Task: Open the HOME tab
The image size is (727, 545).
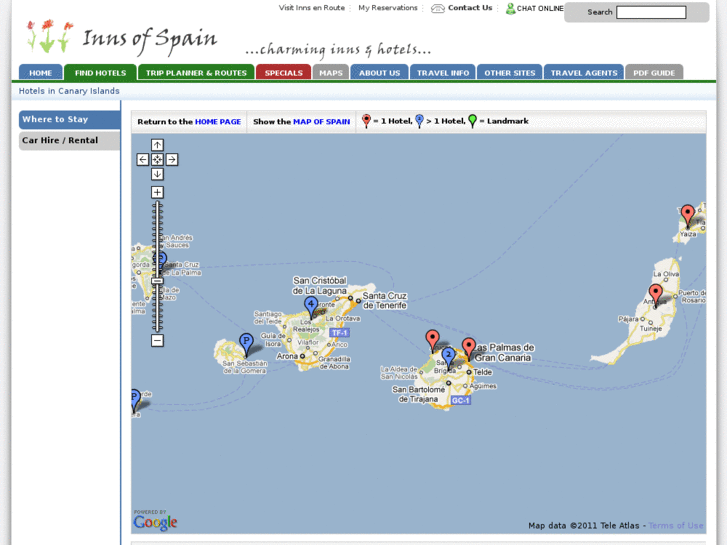Action: tap(40, 72)
